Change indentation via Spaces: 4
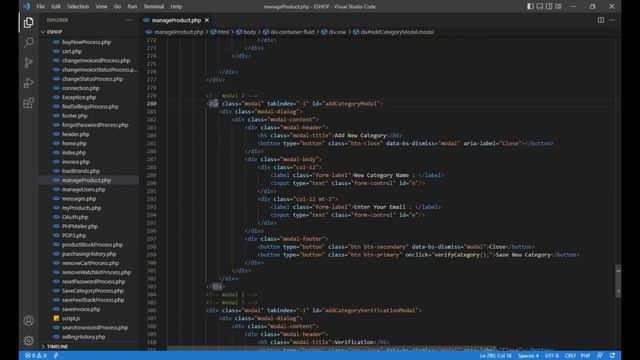This screenshot has width=640, height=360. [528, 356]
